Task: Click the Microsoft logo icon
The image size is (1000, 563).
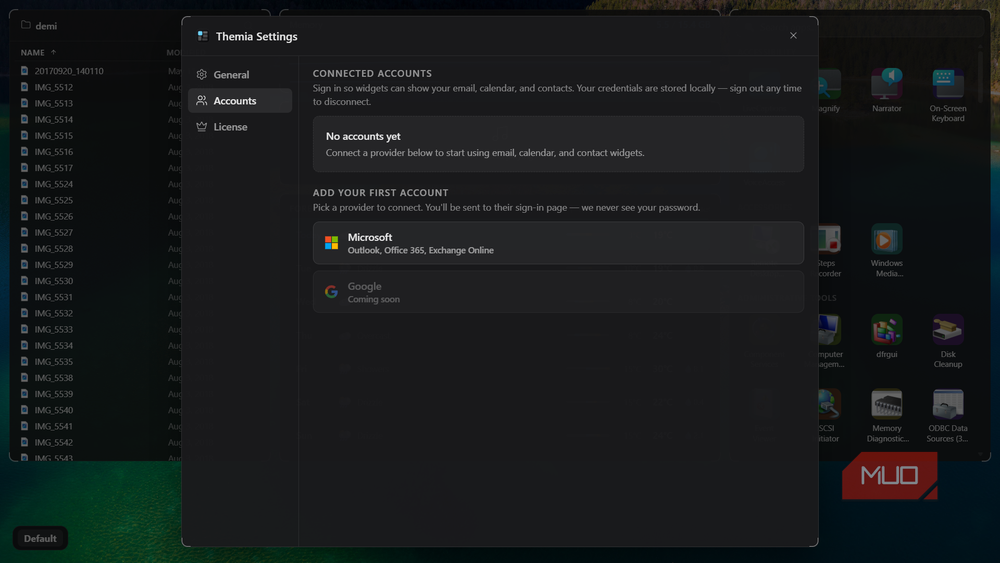Action: (x=332, y=243)
